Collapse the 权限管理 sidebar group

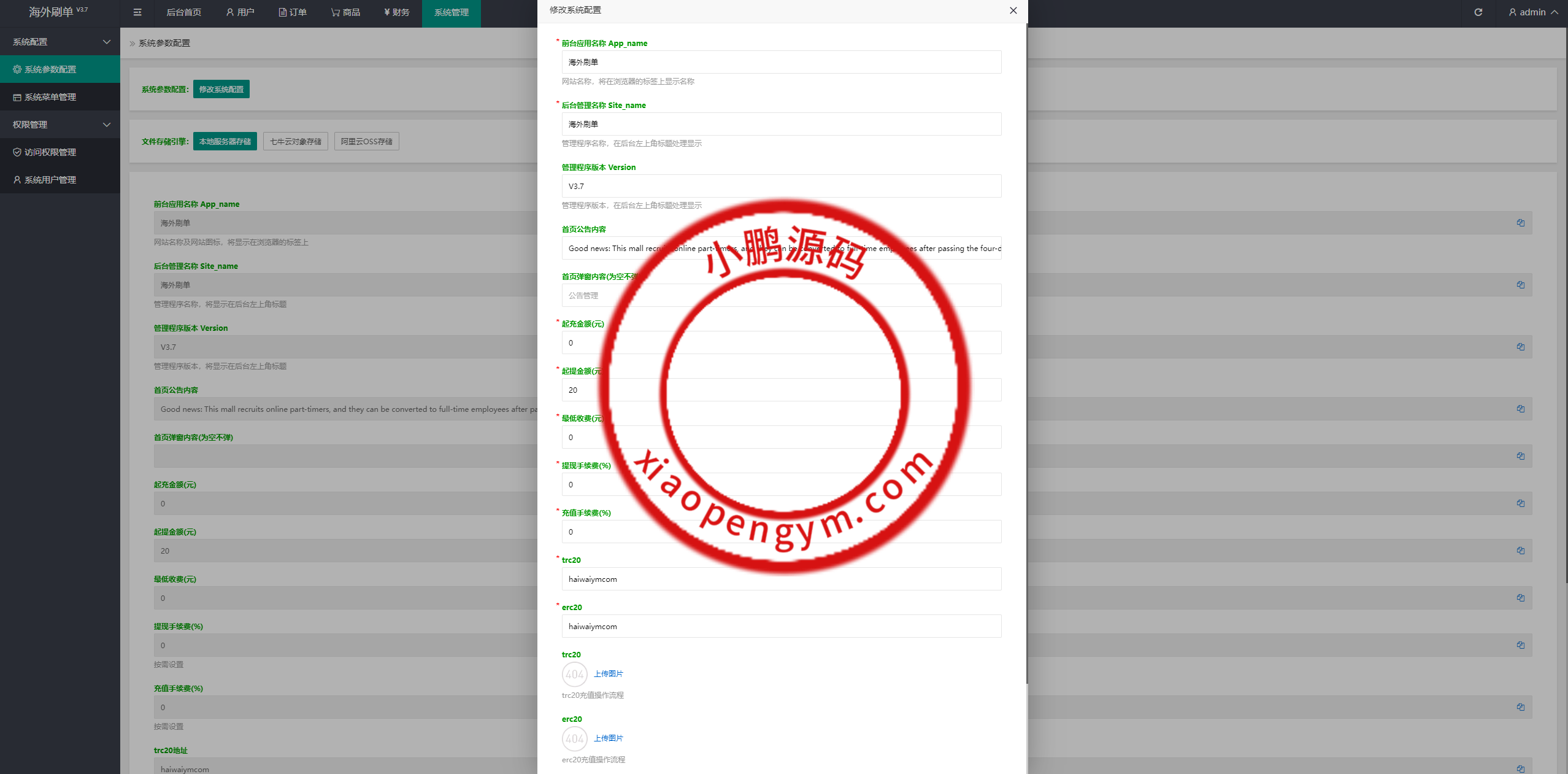pyautogui.click(x=60, y=125)
